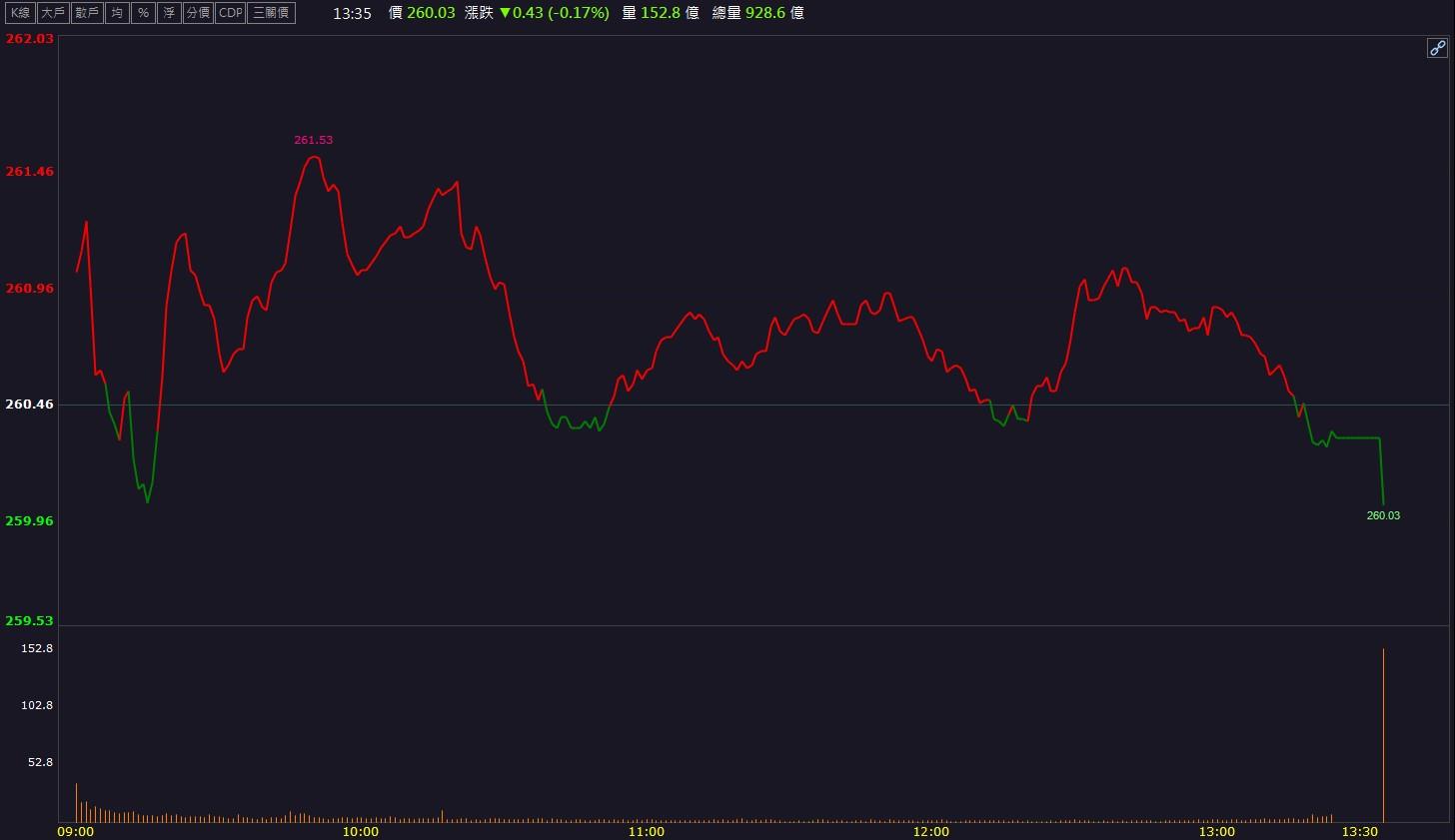Click the change value ▼0.43 (-0.17%)
The image size is (1455, 840).
tap(554, 13)
